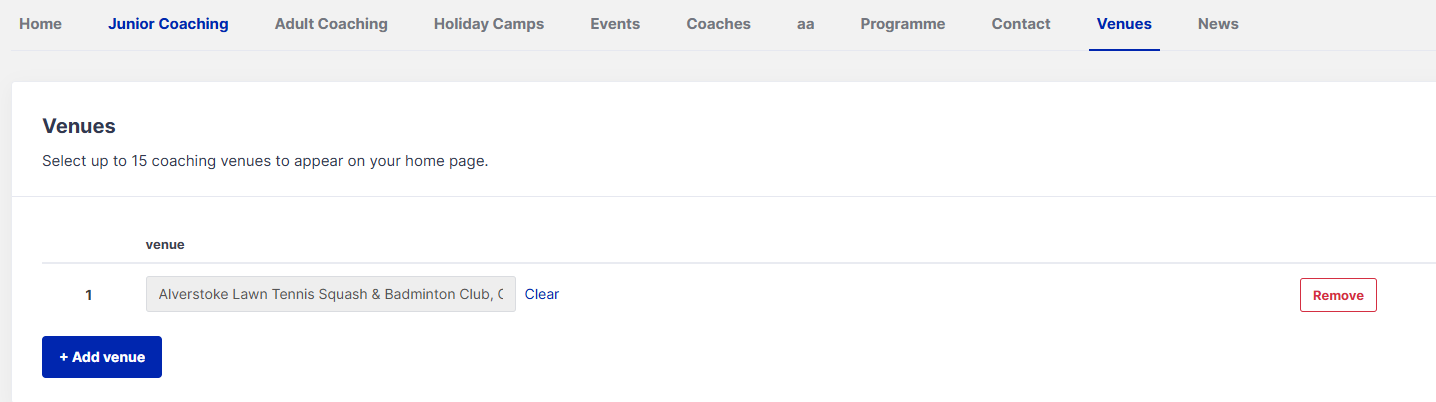Select row number 1 cell
This screenshot has width=1436, height=402.
tap(88, 295)
